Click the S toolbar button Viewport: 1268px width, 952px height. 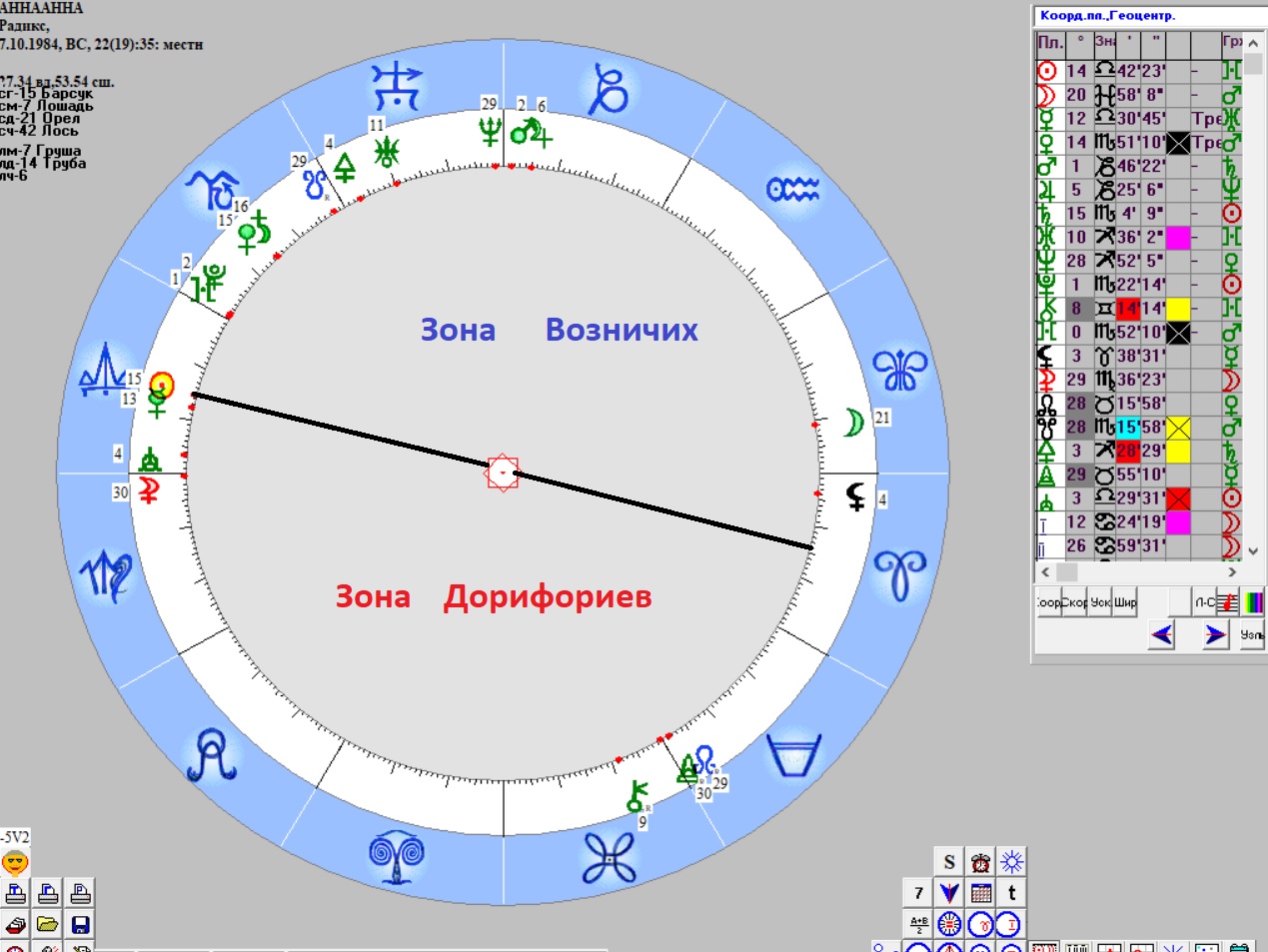949,862
